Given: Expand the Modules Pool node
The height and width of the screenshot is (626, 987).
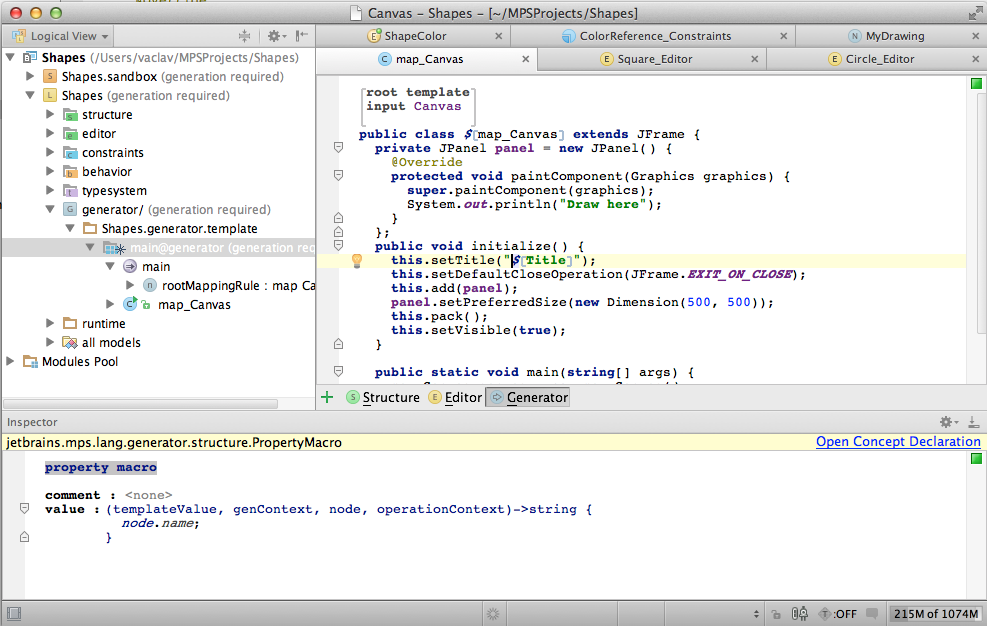Looking at the screenshot, I should (x=11, y=362).
